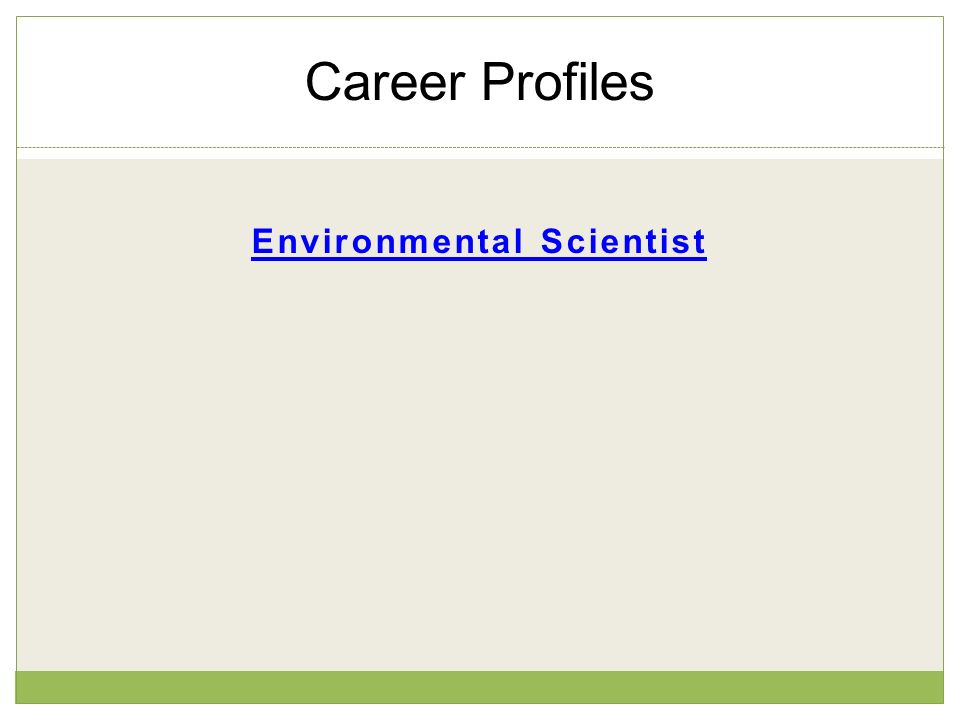960x720 pixels.
Task: Click the space between Environmental and Scientist
Action: 533,241
